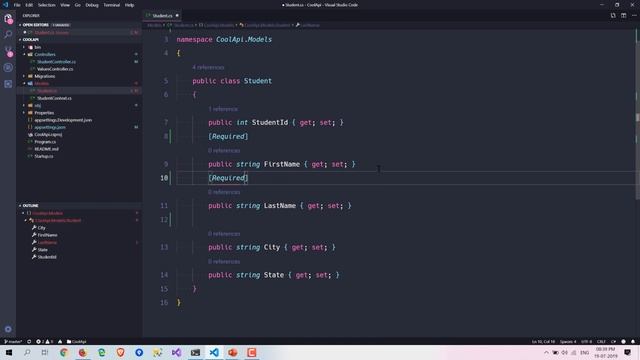The height and width of the screenshot is (360, 640).
Task: Click the Ln 10, Col cursor position indicator
Action: pos(543,342)
